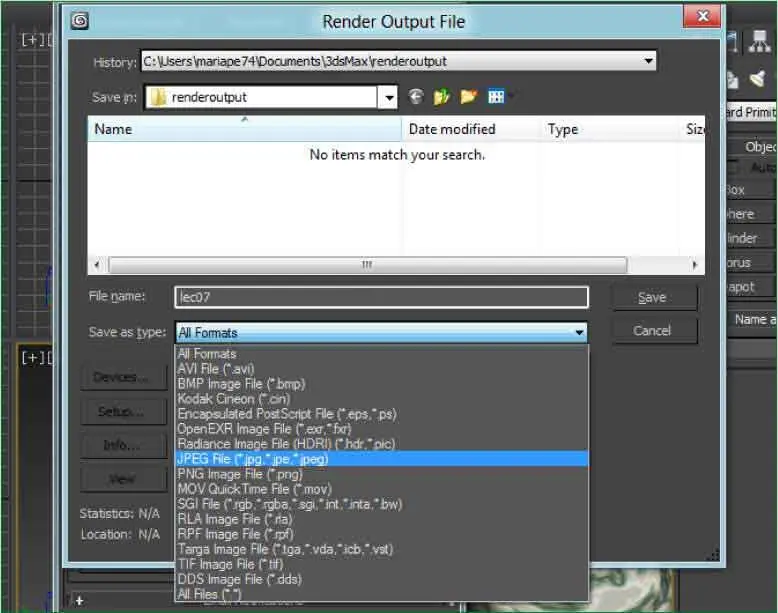778x613 pixels.
Task: Click the File name input field
Action: 380,297
